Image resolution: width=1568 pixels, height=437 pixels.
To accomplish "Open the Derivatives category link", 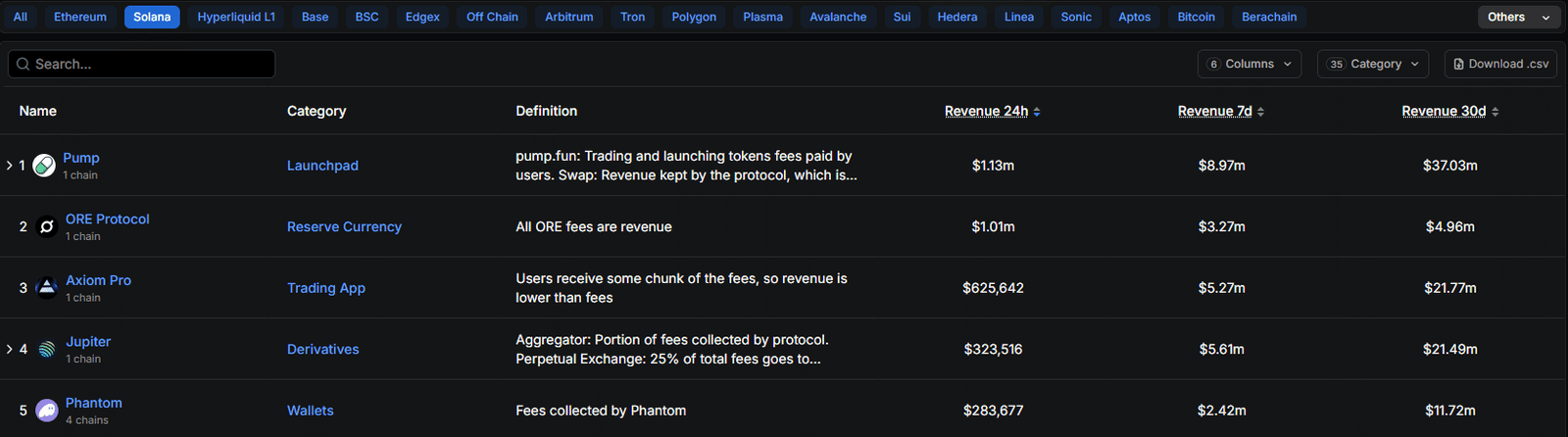I will click(x=323, y=349).
